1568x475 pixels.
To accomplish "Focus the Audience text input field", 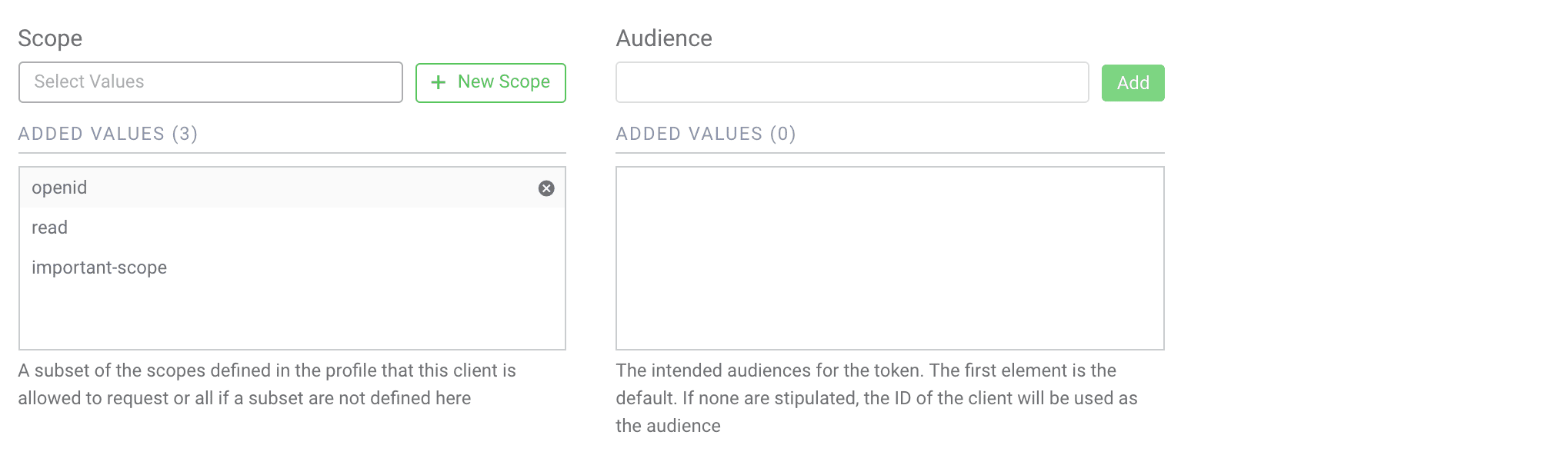I will pos(852,82).
